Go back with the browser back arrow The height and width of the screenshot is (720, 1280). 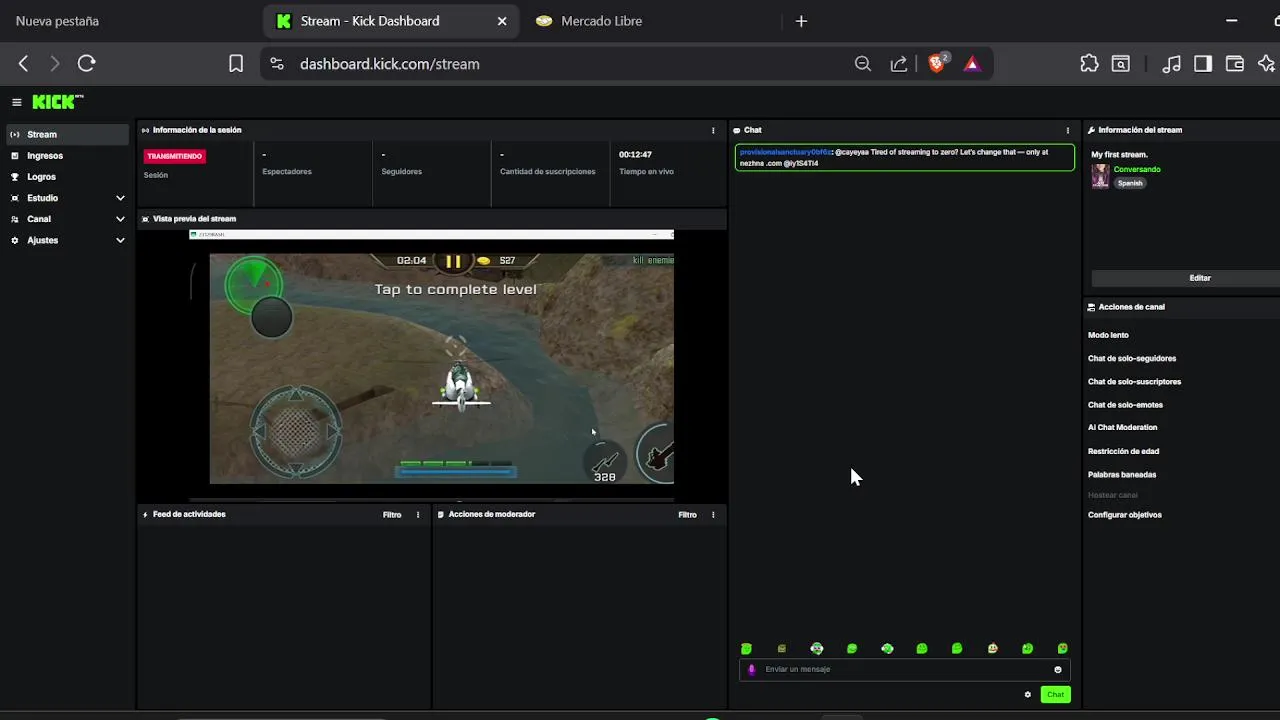24,64
